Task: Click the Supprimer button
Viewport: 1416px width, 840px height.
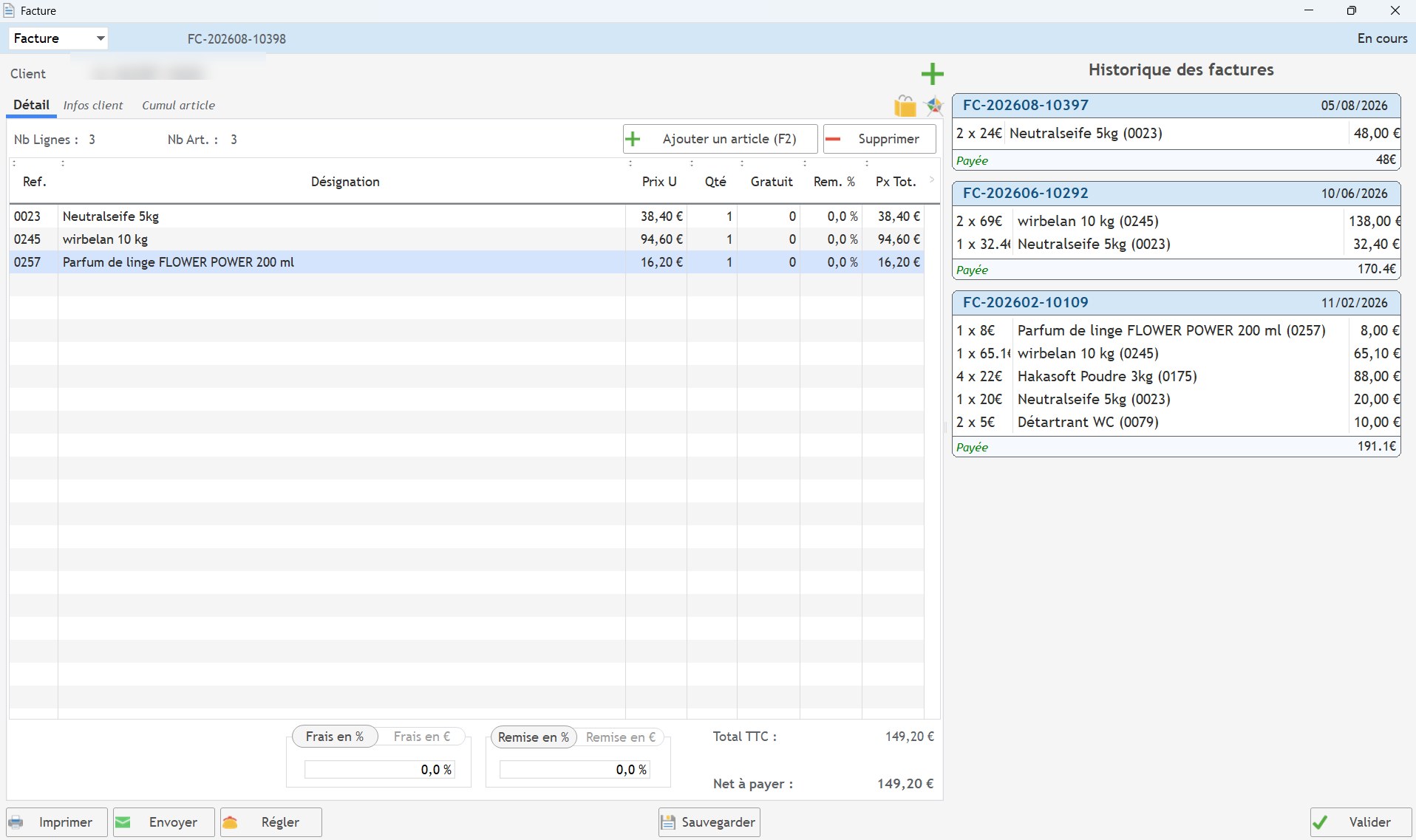Action: click(x=879, y=139)
